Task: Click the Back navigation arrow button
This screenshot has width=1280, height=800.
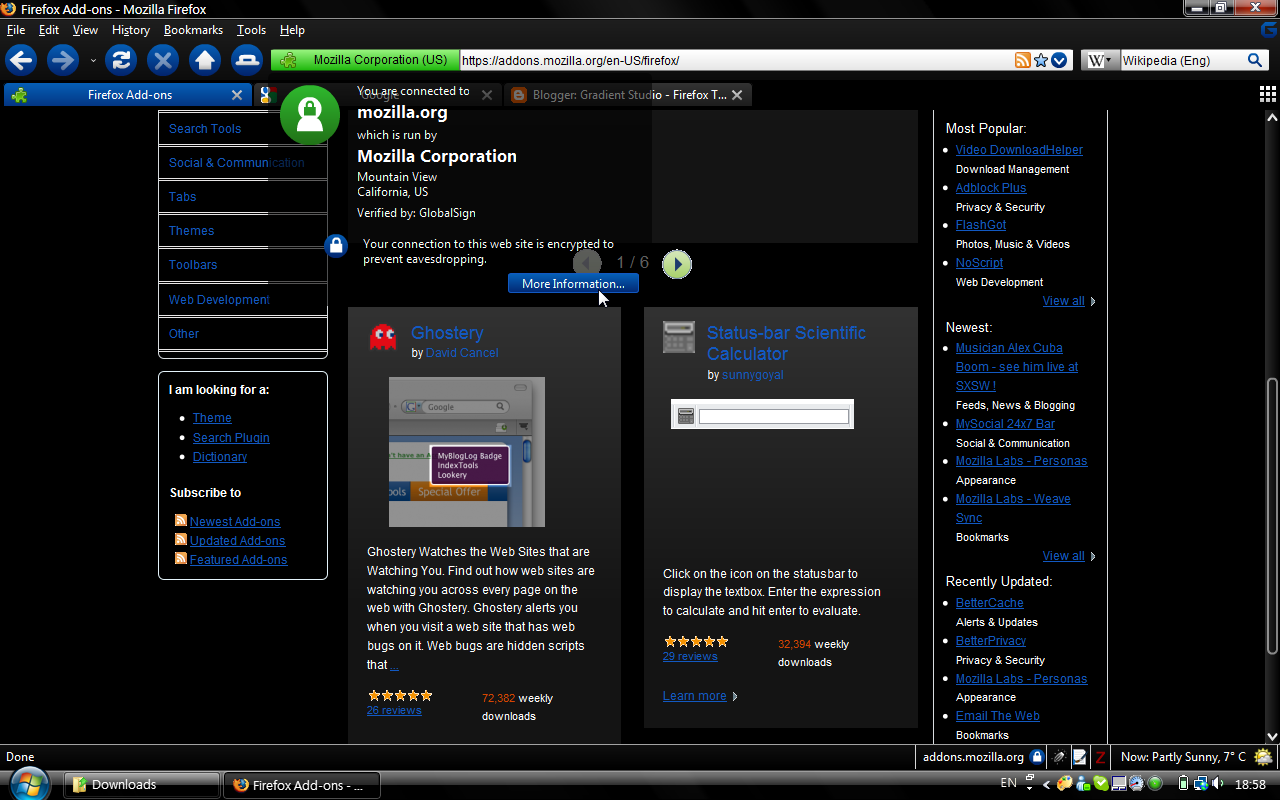Action: 22,60
